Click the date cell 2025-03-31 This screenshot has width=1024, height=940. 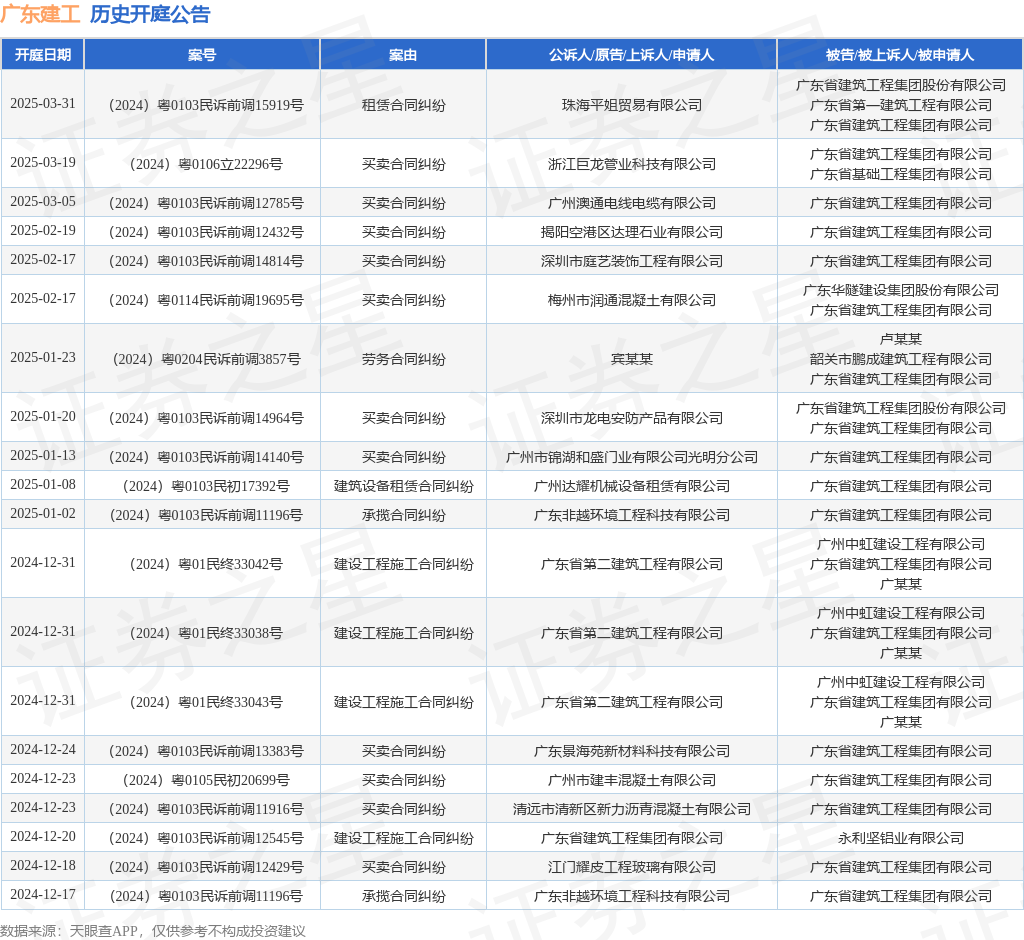click(42, 104)
